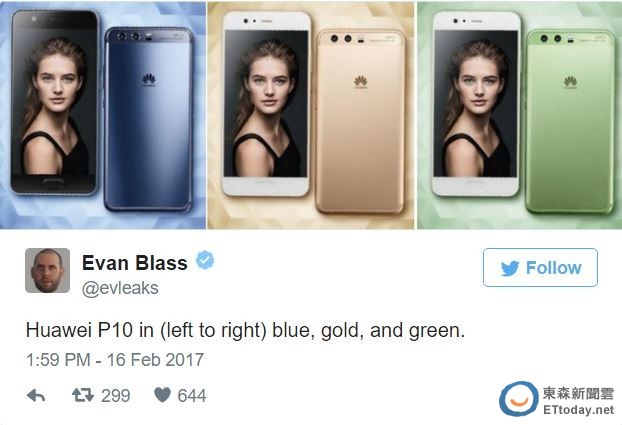Open the @evleaks handle link
The height and width of the screenshot is (425, 622).
120,288
